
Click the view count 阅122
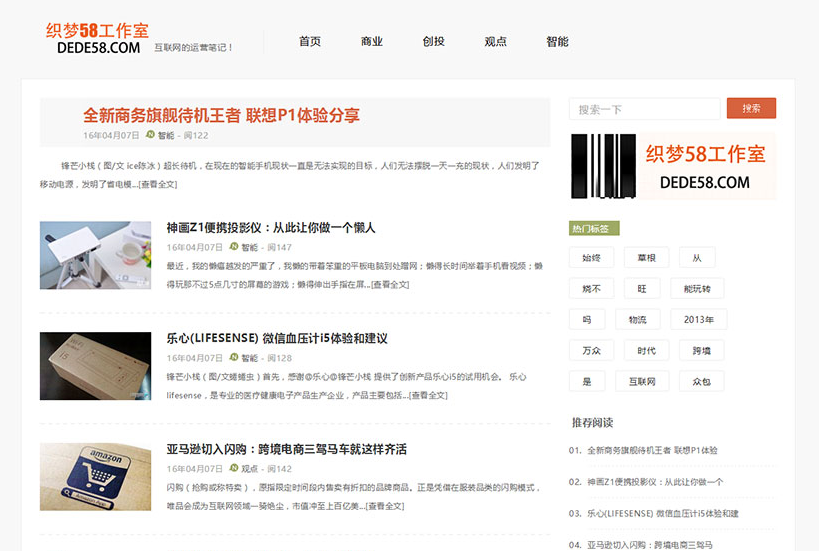tap(196, 135)
